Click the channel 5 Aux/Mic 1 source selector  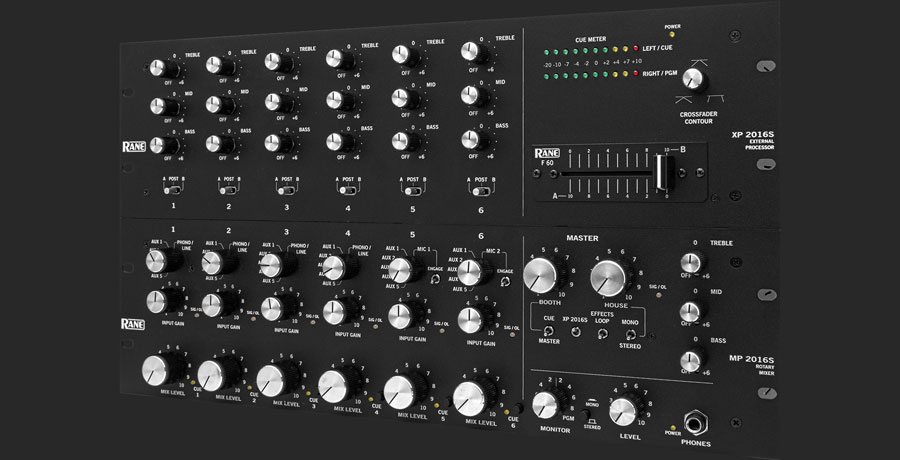point(400,269)
